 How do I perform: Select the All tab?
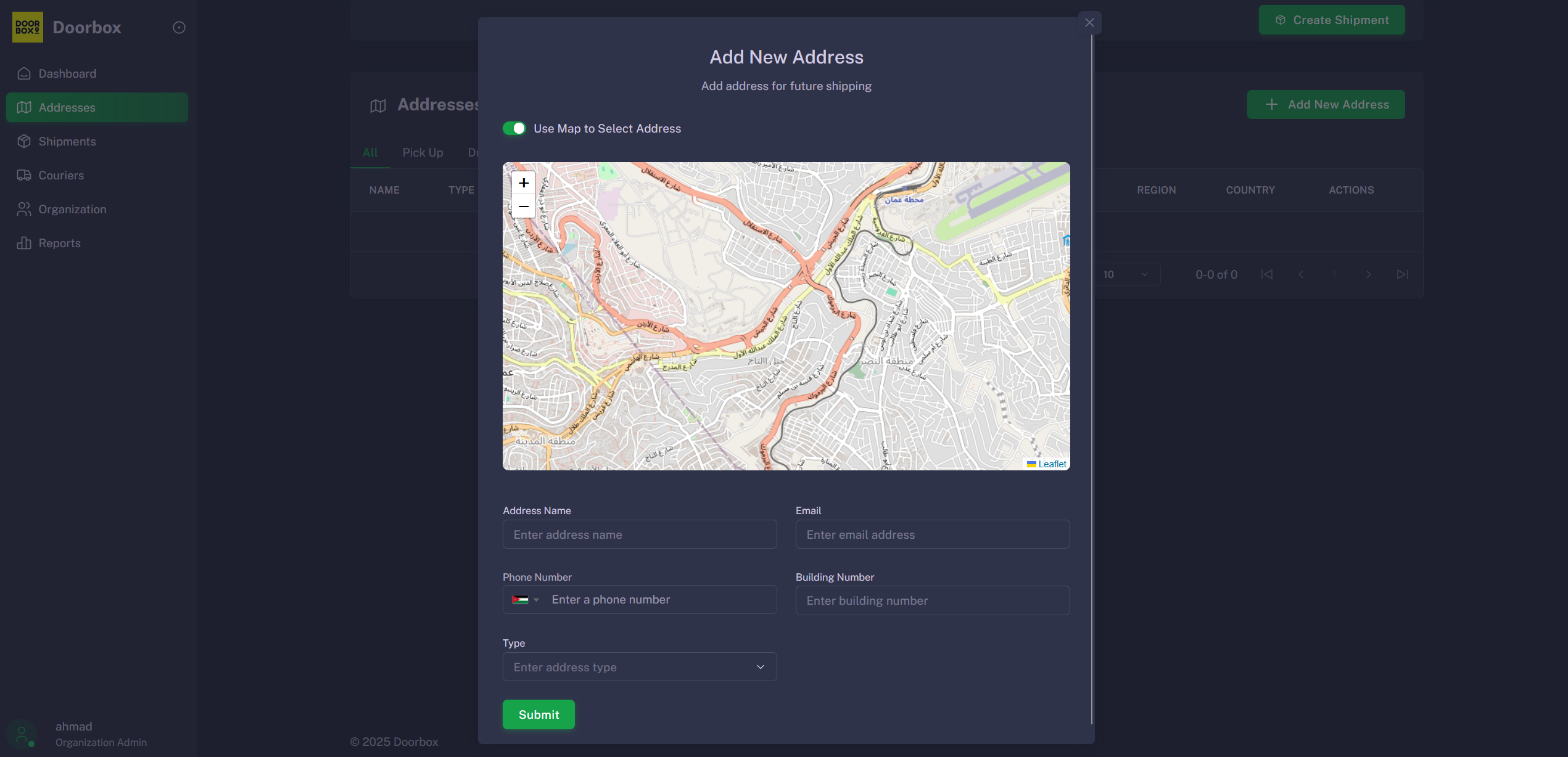coord(370,152)
